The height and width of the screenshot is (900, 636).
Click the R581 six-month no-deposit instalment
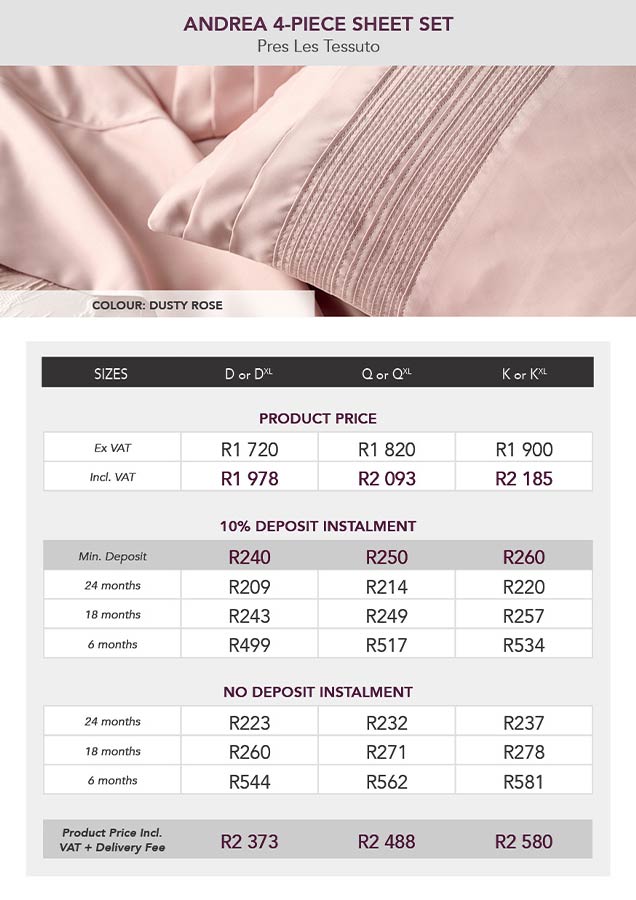click(x=524, y=782)
